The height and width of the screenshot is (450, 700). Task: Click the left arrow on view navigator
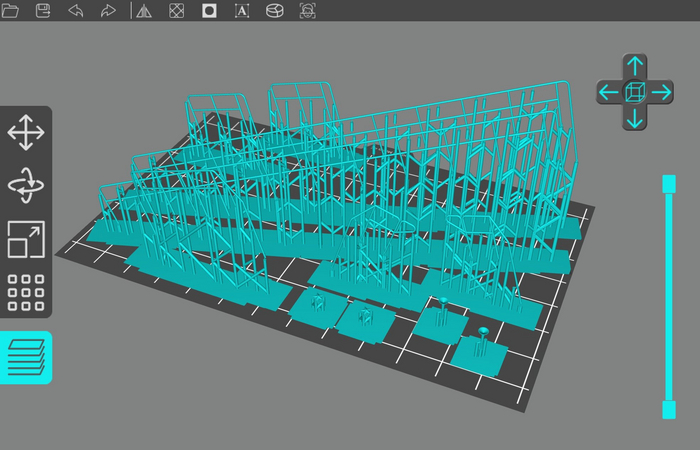608,92
